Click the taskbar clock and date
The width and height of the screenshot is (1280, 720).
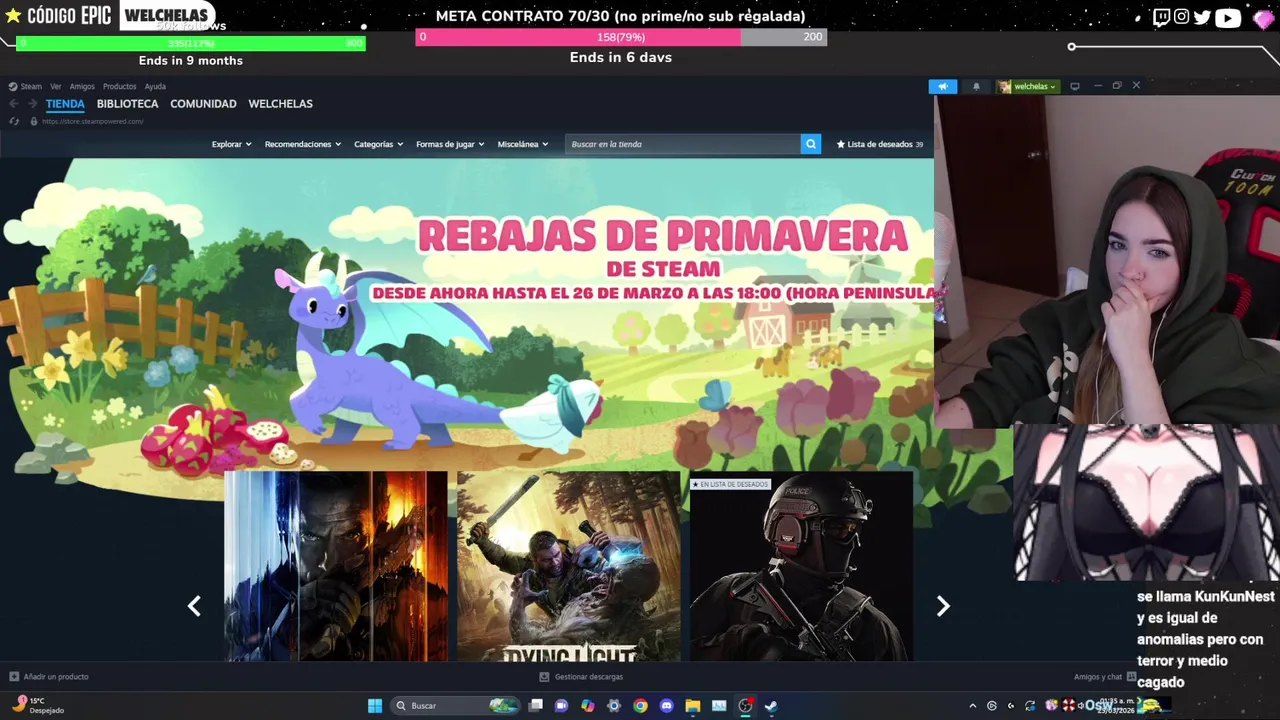point(1117,705)
